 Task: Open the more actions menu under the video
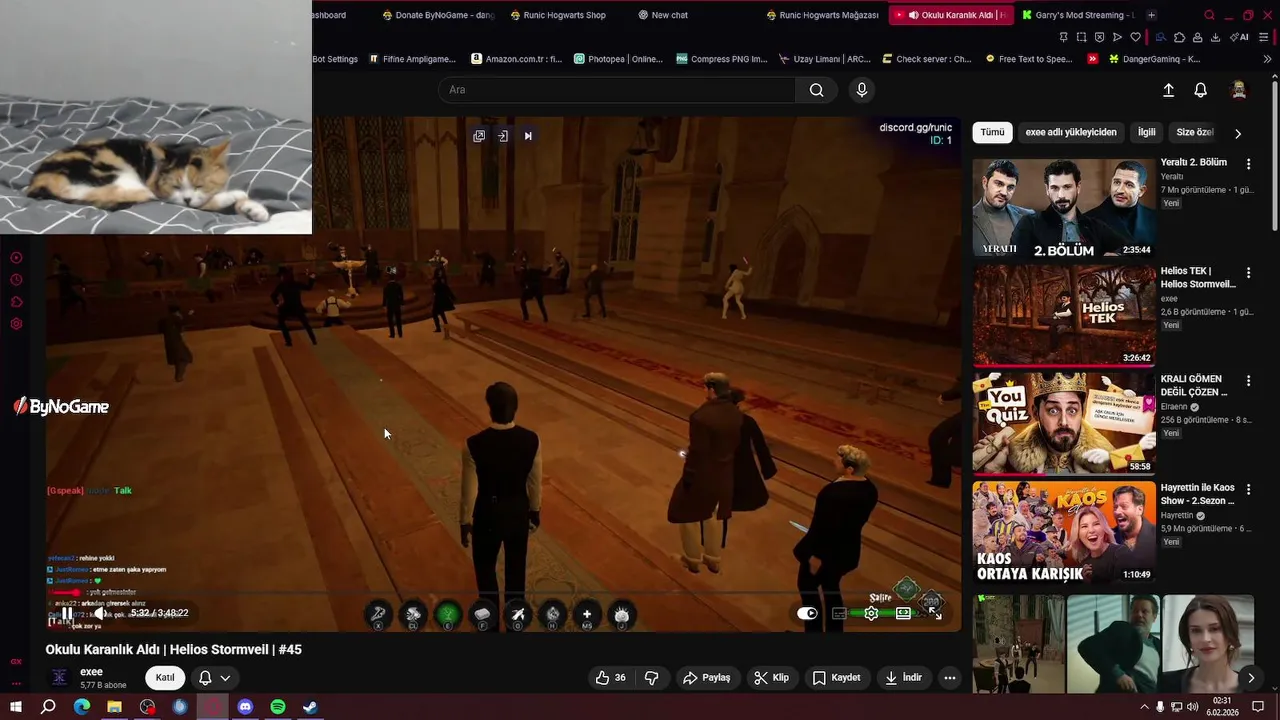click(950, 677)
